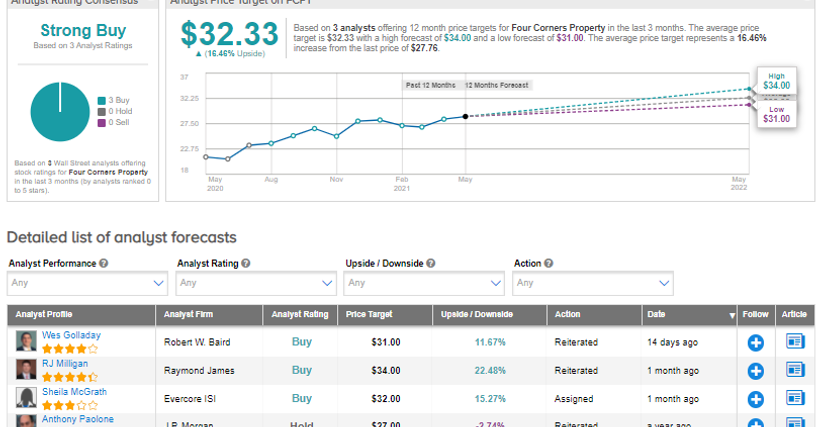820x427 pixels.
Task: Open Wes Golladay analyst profile link
Action: [71, 335]
